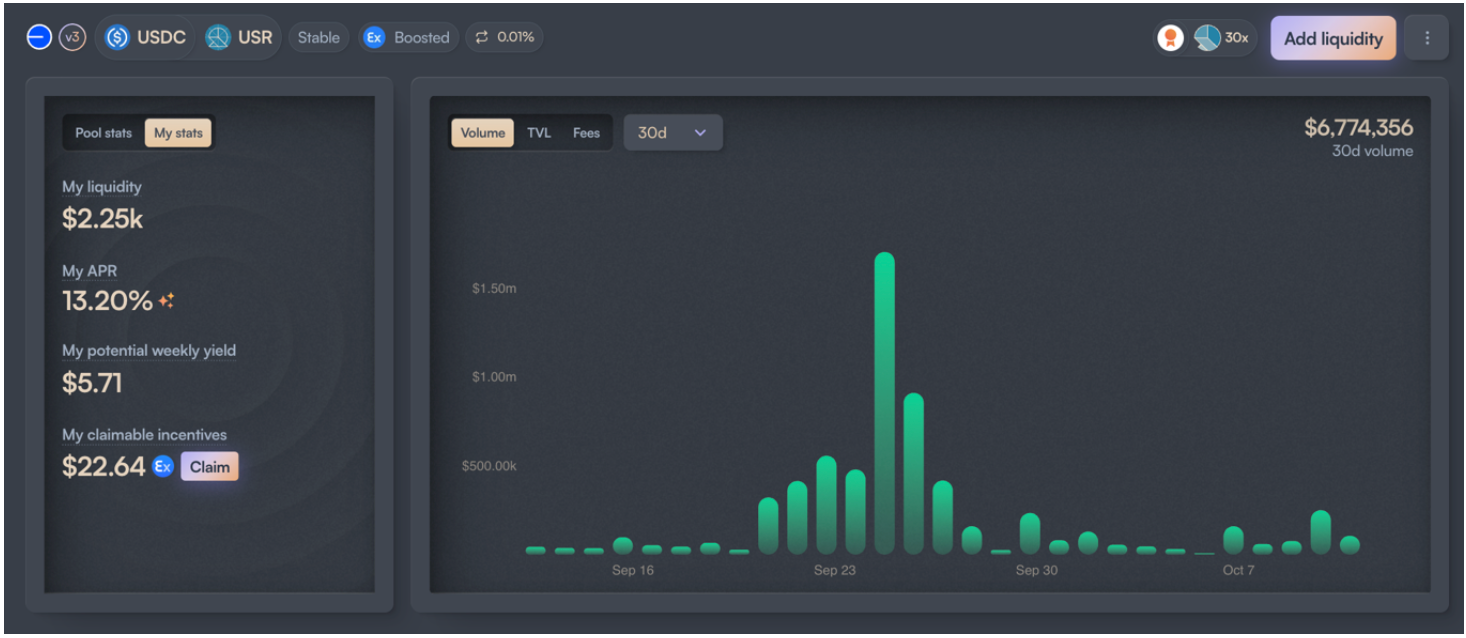1466x638 pixels.
Task: Switch chart to Fees tab
Action: click(x=586, y=133)
